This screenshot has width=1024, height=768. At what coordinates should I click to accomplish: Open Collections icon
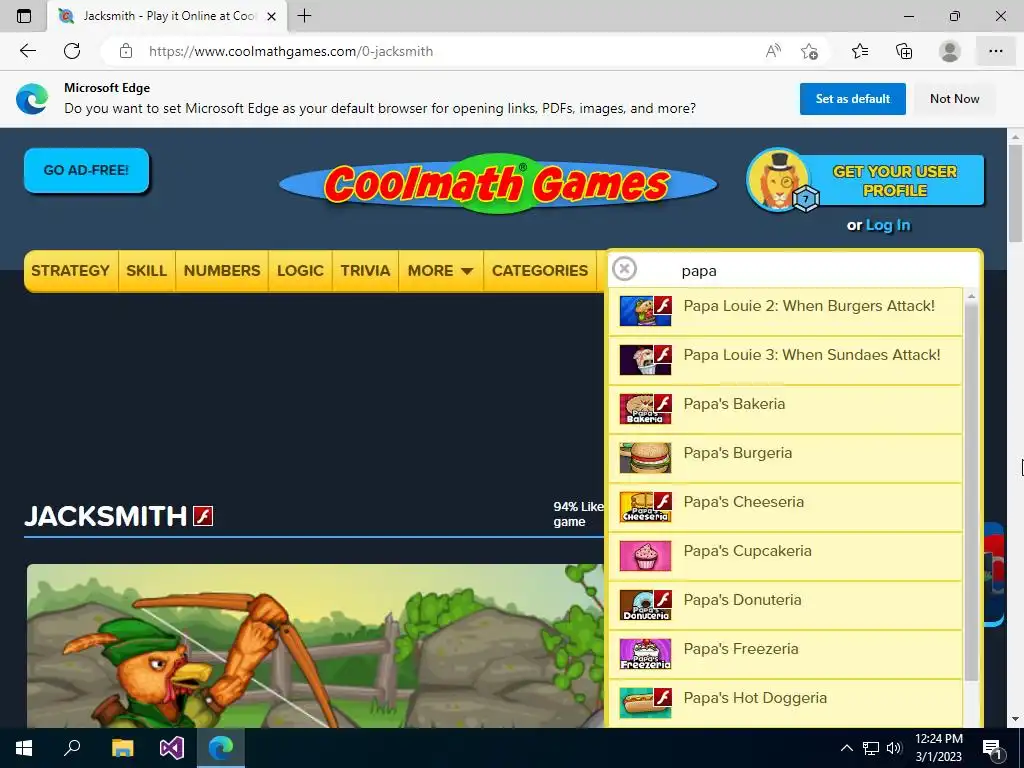click(x=904, y=51)
